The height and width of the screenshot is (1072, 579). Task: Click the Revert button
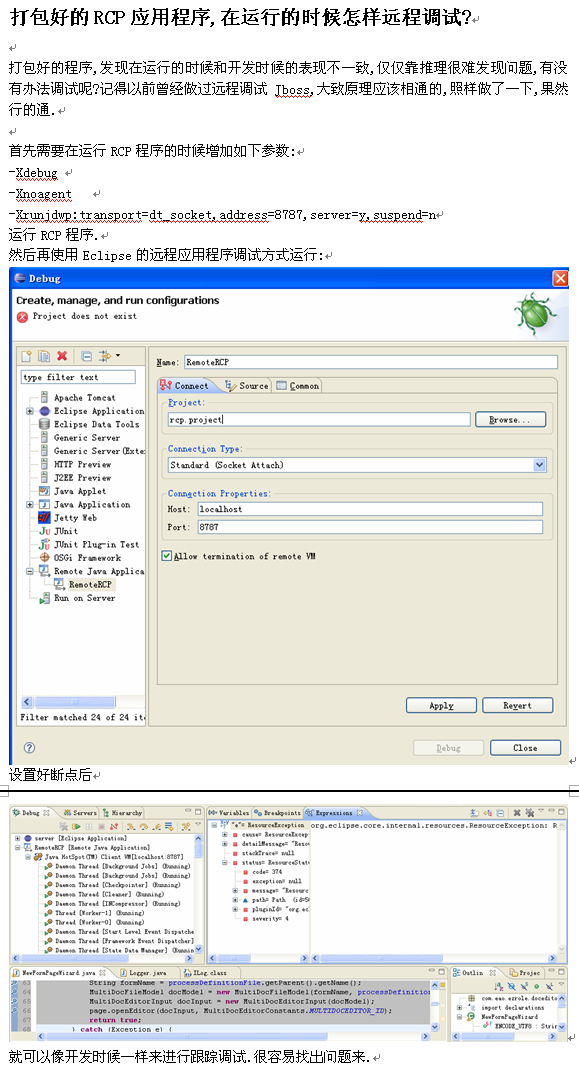tap(517, 706)
